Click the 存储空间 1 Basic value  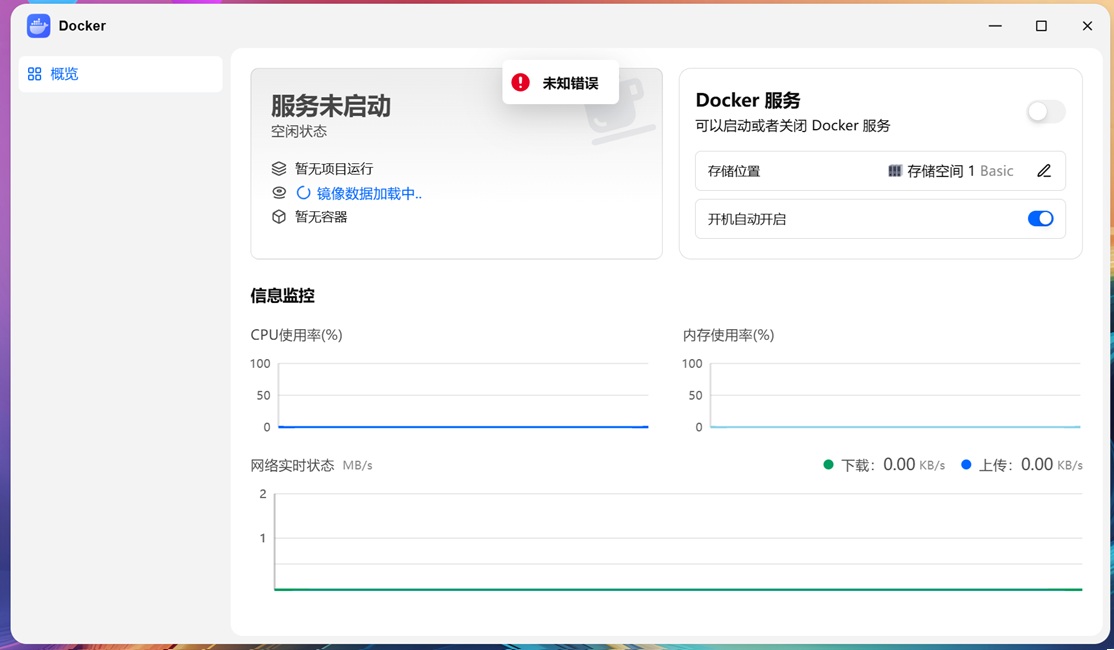tap(961, 171)
